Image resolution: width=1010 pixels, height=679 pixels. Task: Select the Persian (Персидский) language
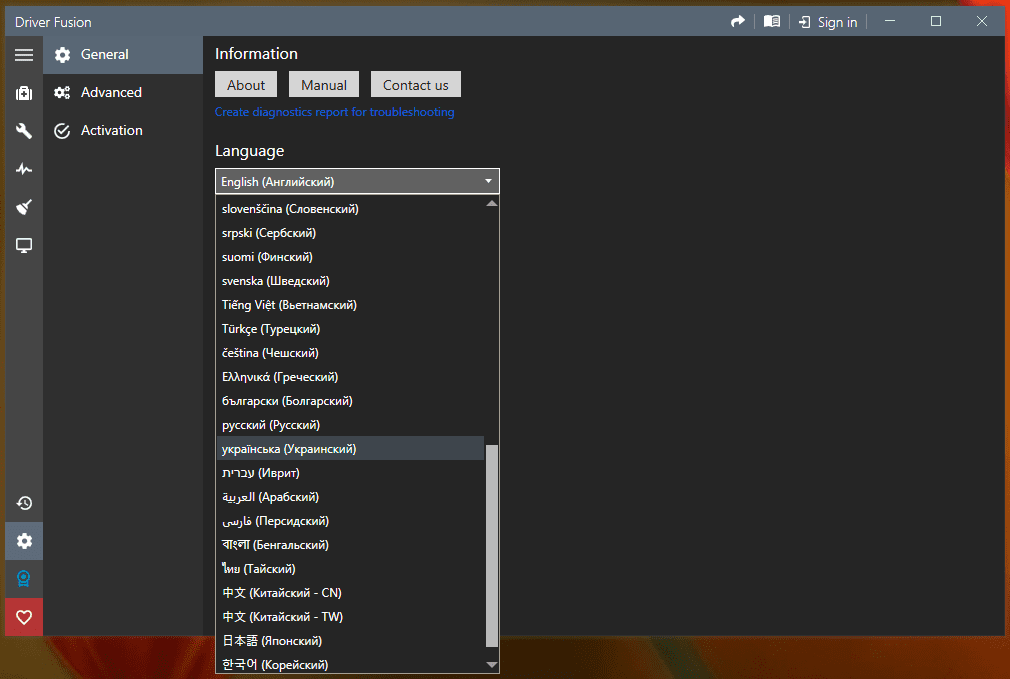click(350, 521)
